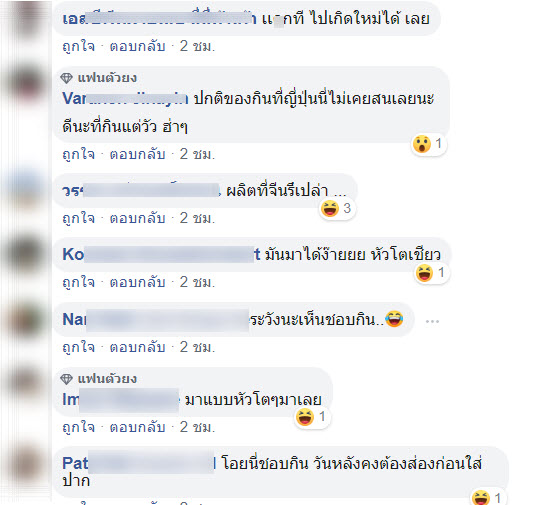Open the laughing reaction on the Im big-head comment

(311, 417)
